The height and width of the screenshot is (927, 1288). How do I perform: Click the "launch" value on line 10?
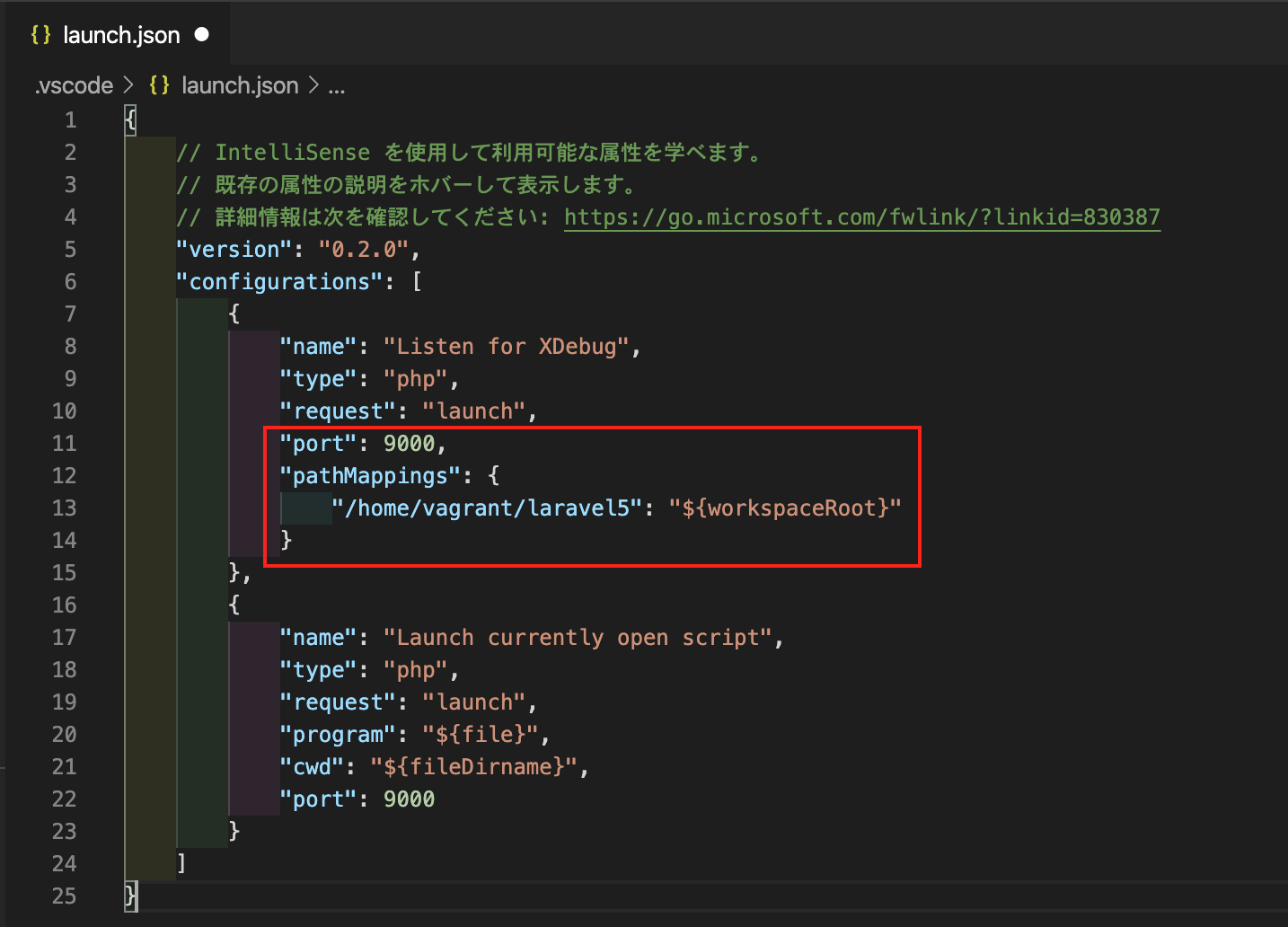474,411
